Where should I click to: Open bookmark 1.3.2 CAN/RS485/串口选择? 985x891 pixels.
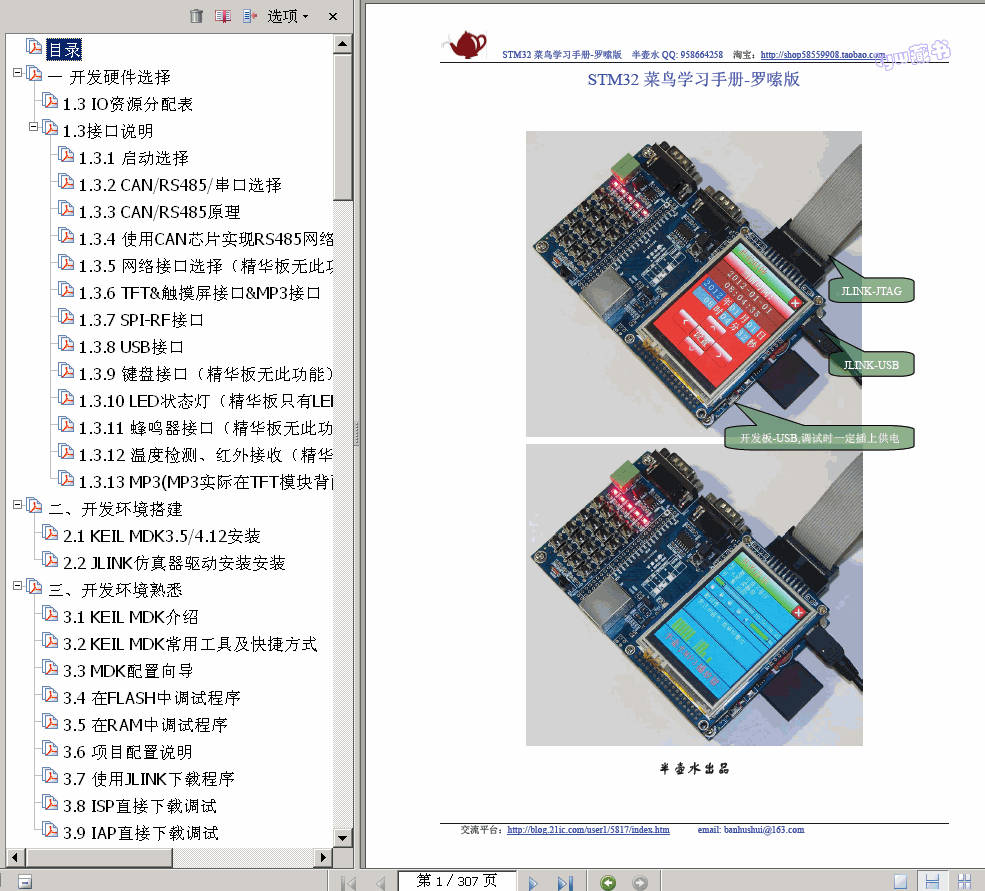[180, 185]
